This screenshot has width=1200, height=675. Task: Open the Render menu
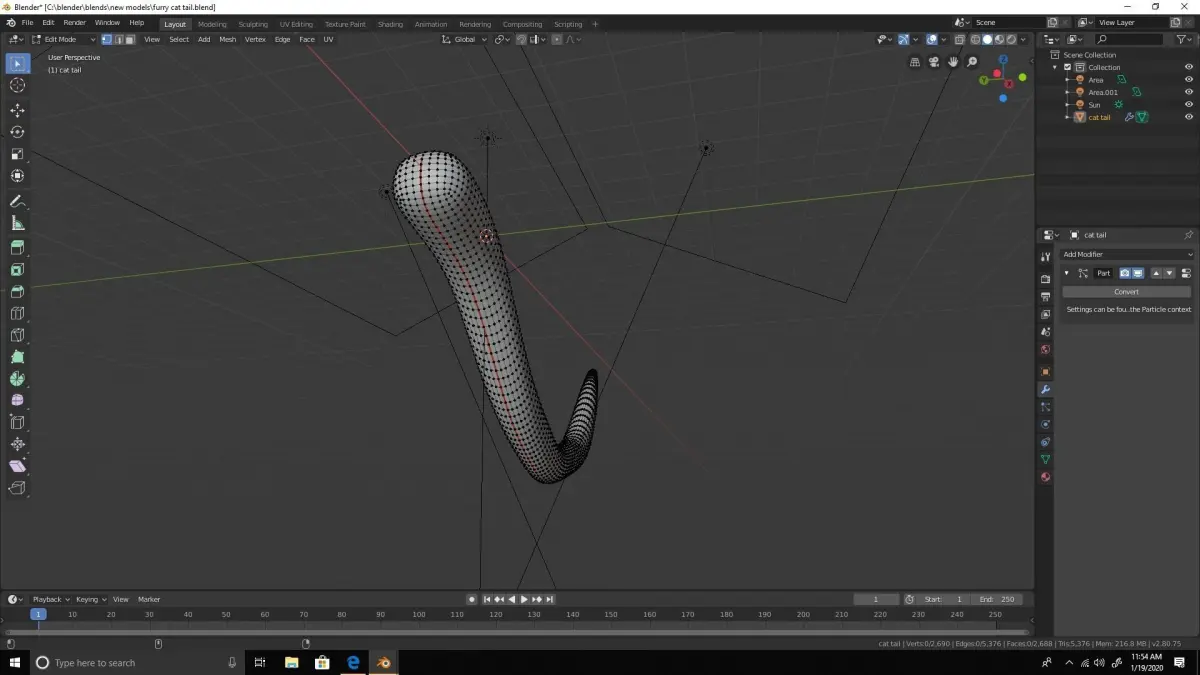[75, 22]
